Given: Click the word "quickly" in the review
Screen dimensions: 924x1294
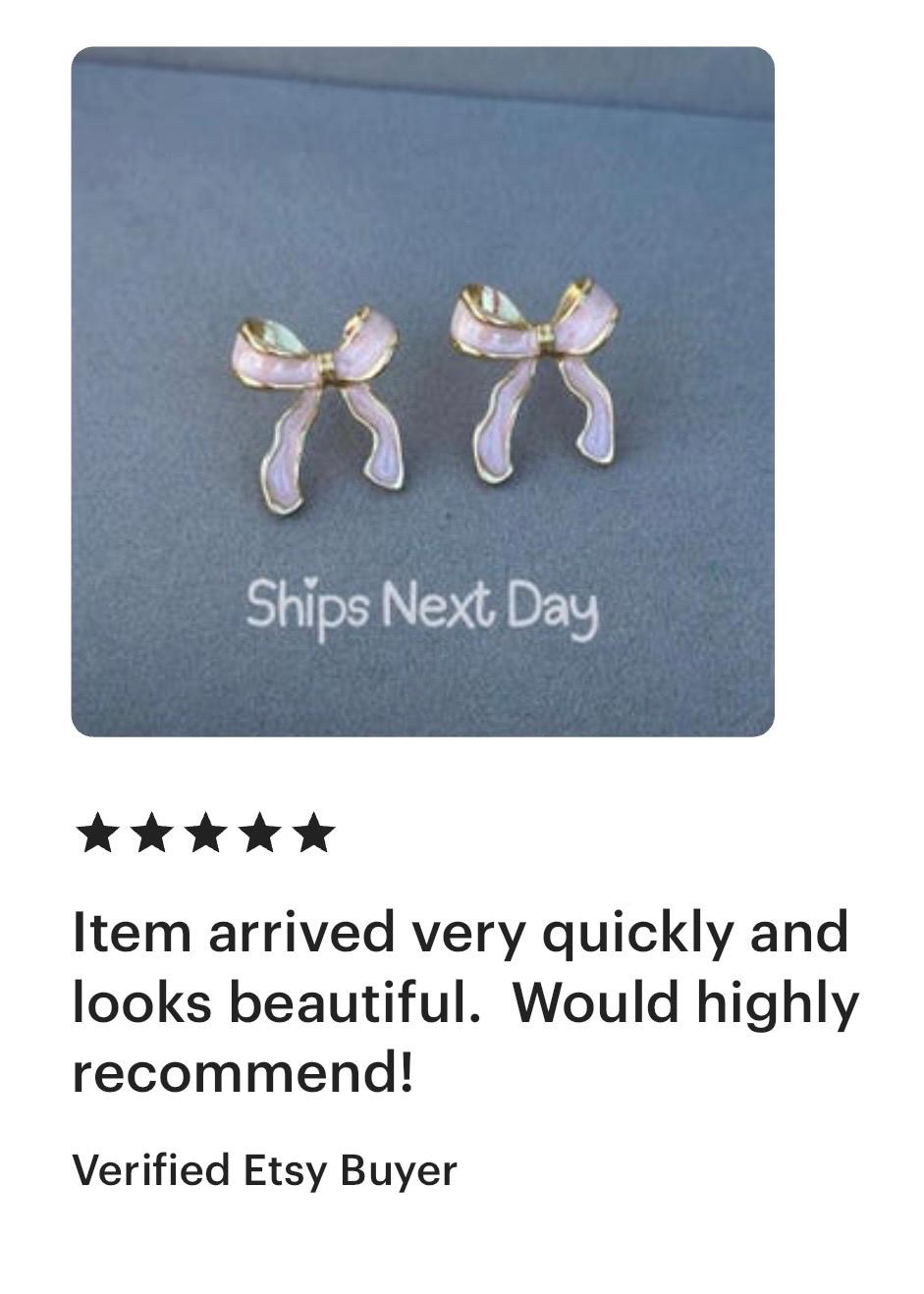Looking at the screenshot, I should (636, 933).
